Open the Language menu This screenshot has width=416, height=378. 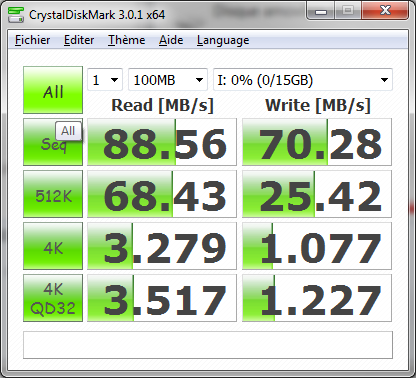223,40
